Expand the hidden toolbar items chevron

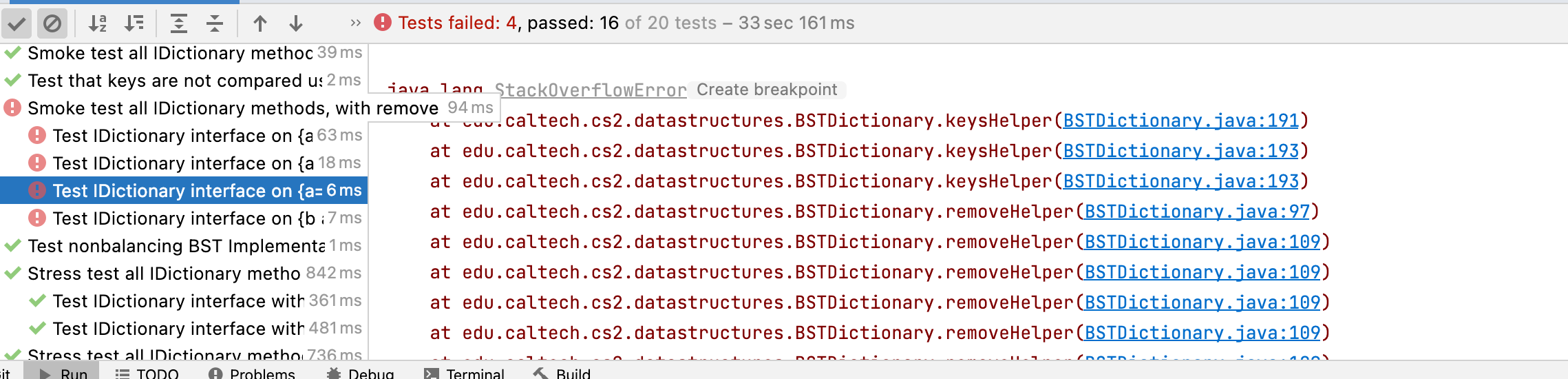point(355,23)
